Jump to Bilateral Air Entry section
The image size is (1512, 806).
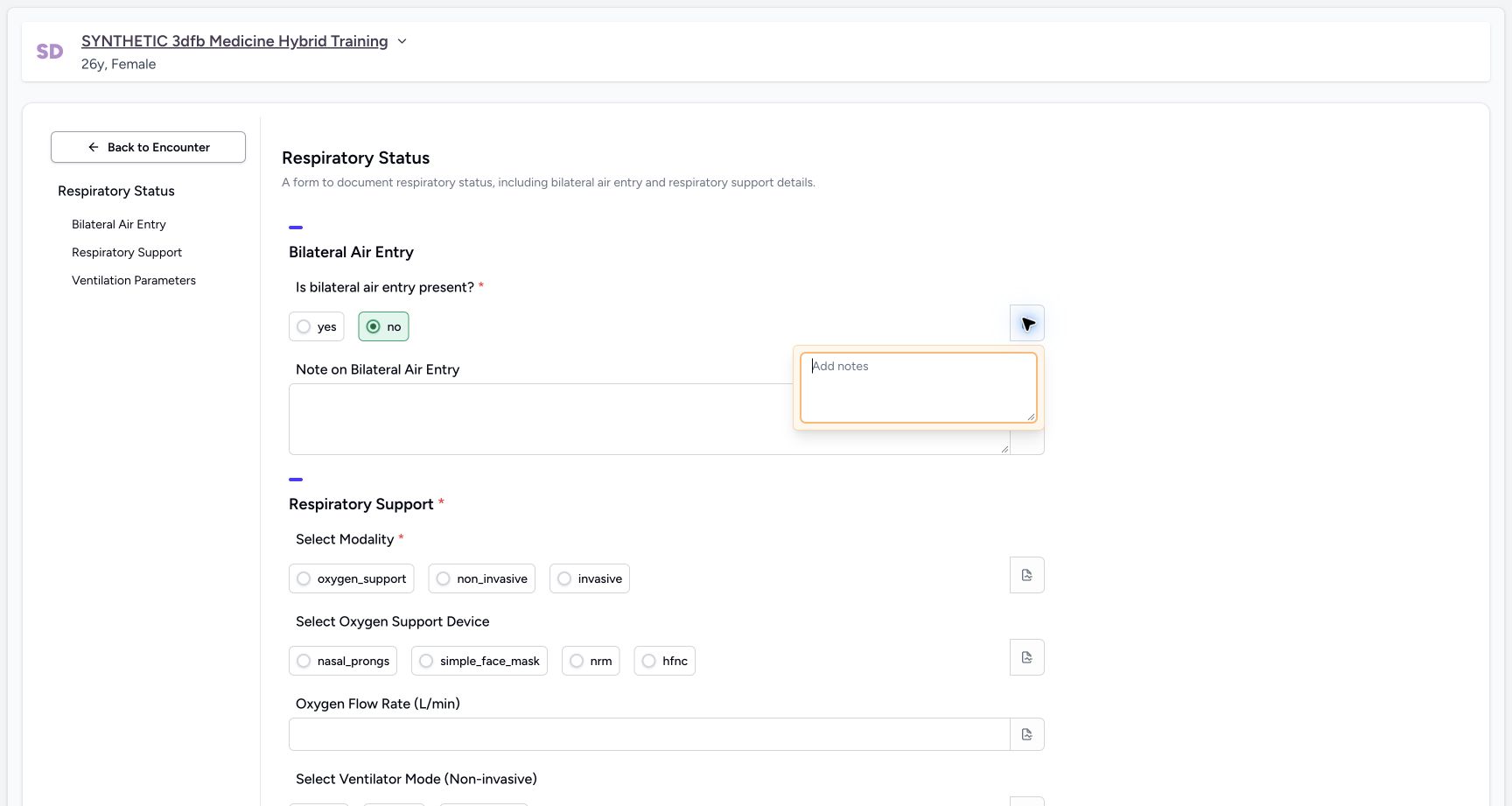(x=119, y=224)
